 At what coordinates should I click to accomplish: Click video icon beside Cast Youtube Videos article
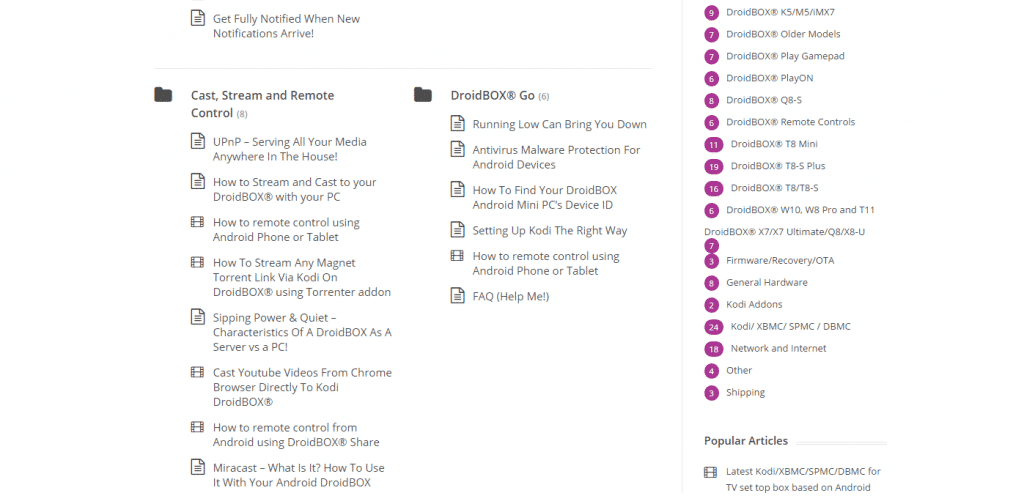point(197,372)
